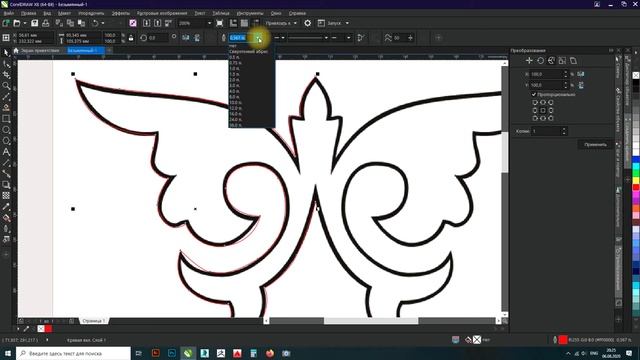Viewport: 640px width, 360px height.
Task: Click the Import icon in toolbar
Action: (x=147, y=23)
